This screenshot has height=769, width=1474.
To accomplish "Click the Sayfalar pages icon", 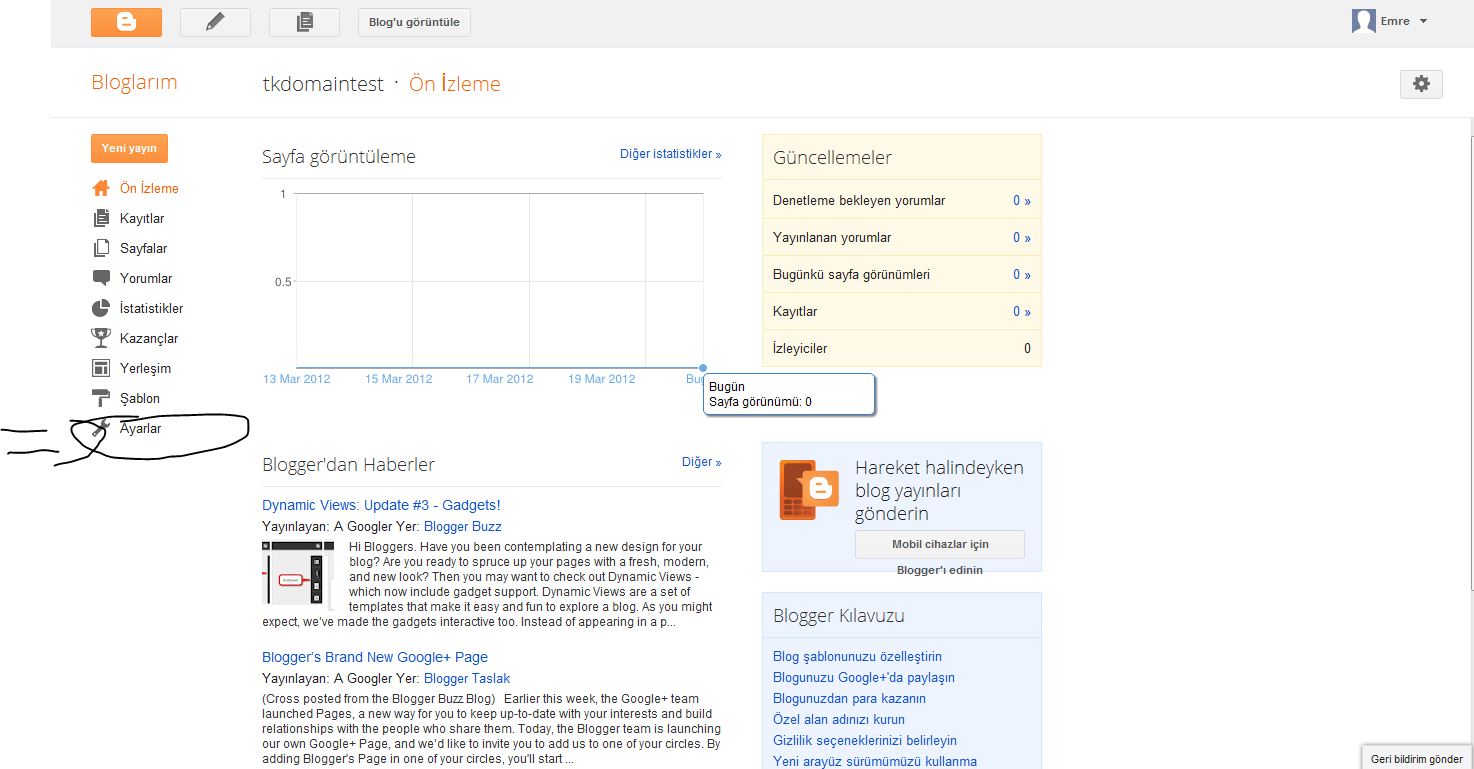I will coord(101,248).
